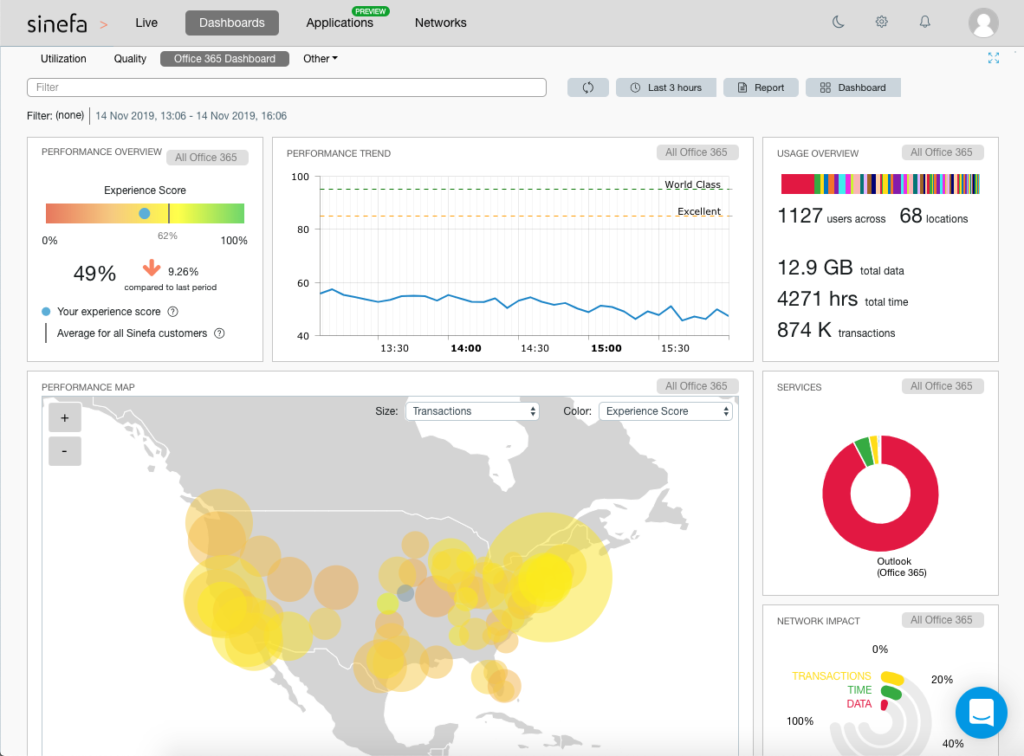Image resolution: width=1024 pixels, height=756 pixels.
Task: Click the 68 locations count
Action: 910,215
